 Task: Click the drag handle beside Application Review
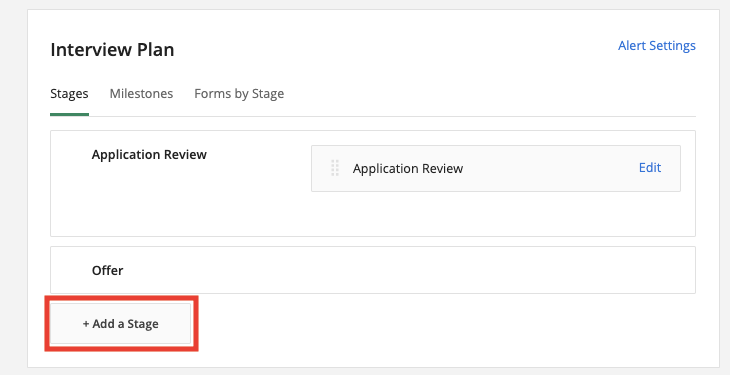(x=335, y=168)
